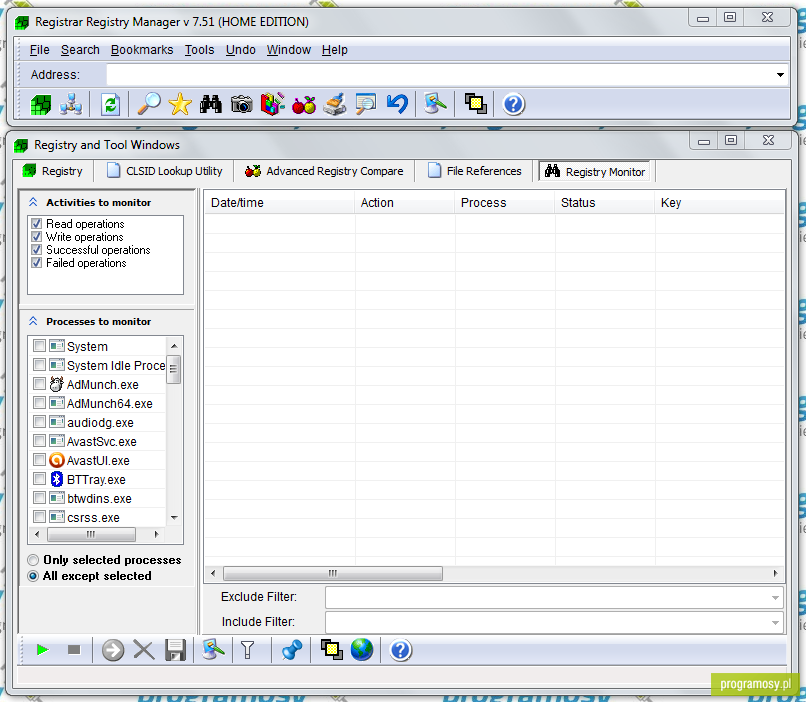Open help from the bottom toolbar
The height and width of the screenshot is (702, 806).
400,650
